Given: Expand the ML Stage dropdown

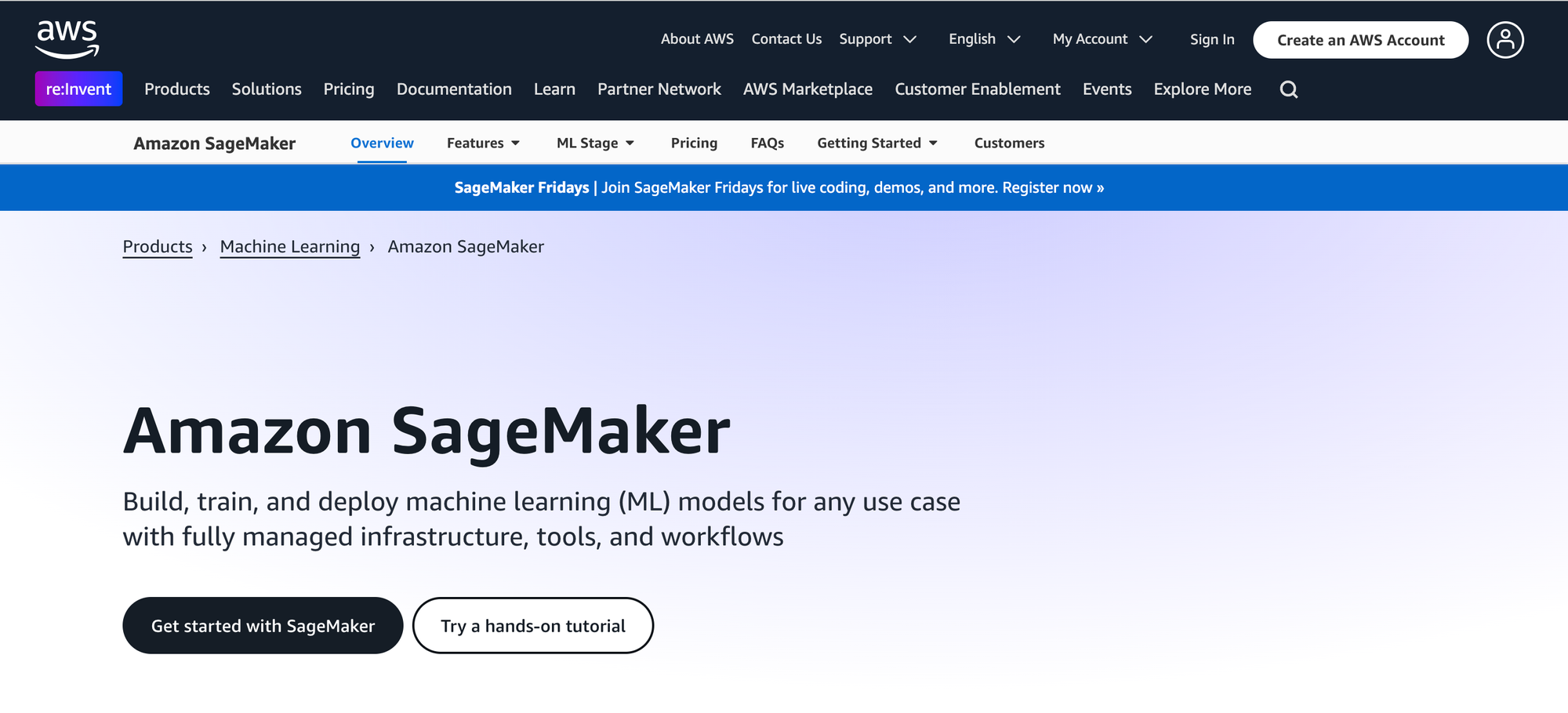Looking at the screenshot, I should point(595,143).
